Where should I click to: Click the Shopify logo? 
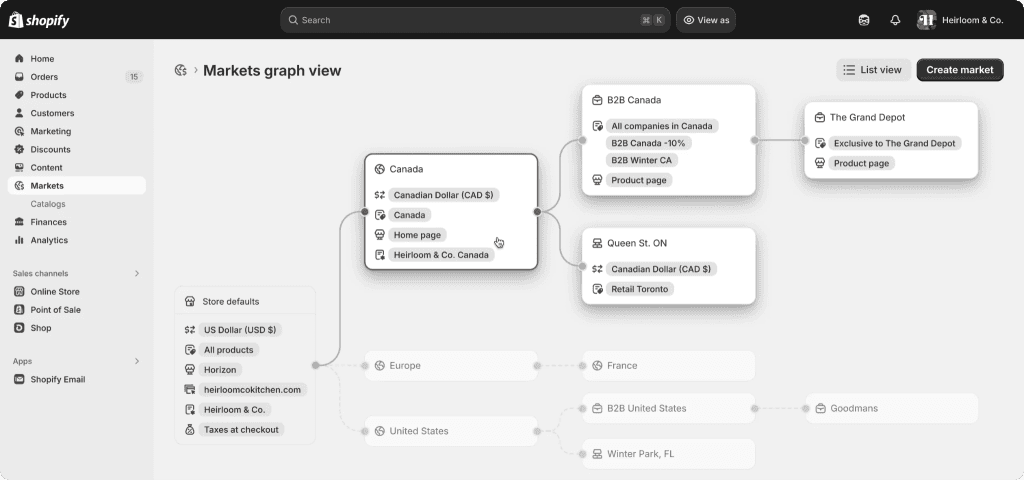(39, 20)
